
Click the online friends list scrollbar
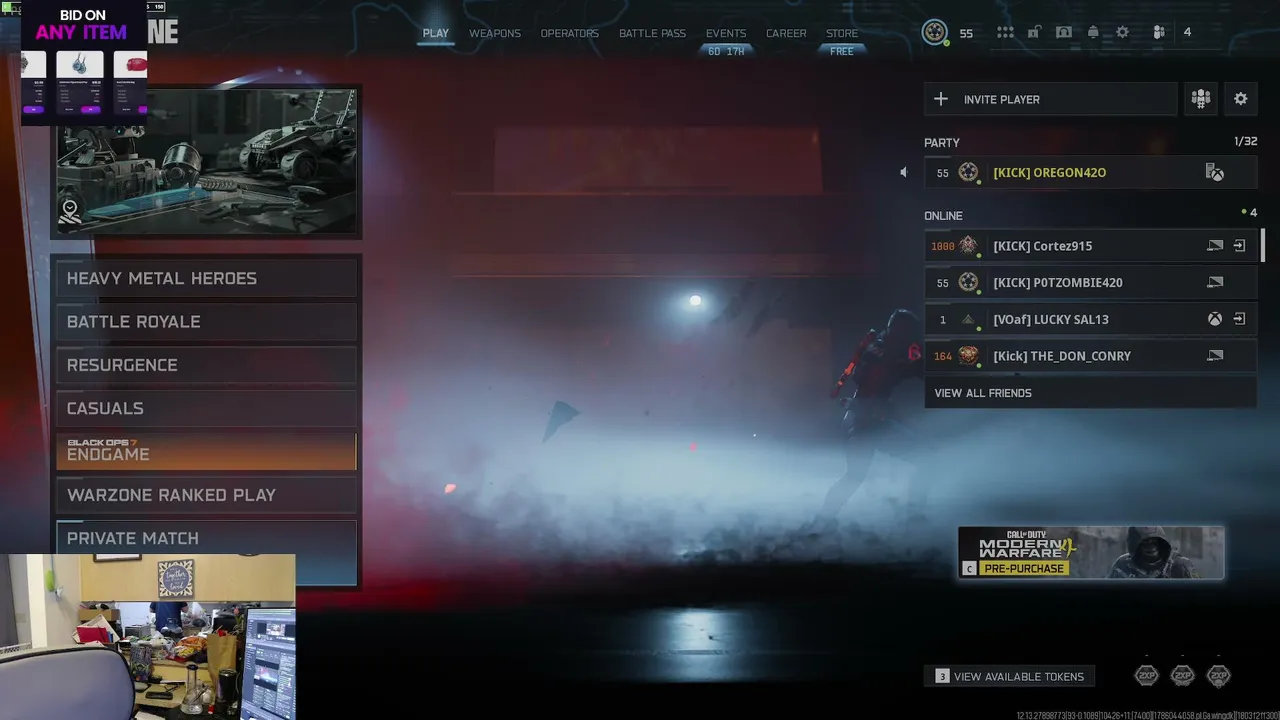click(x=1262, y=246)
